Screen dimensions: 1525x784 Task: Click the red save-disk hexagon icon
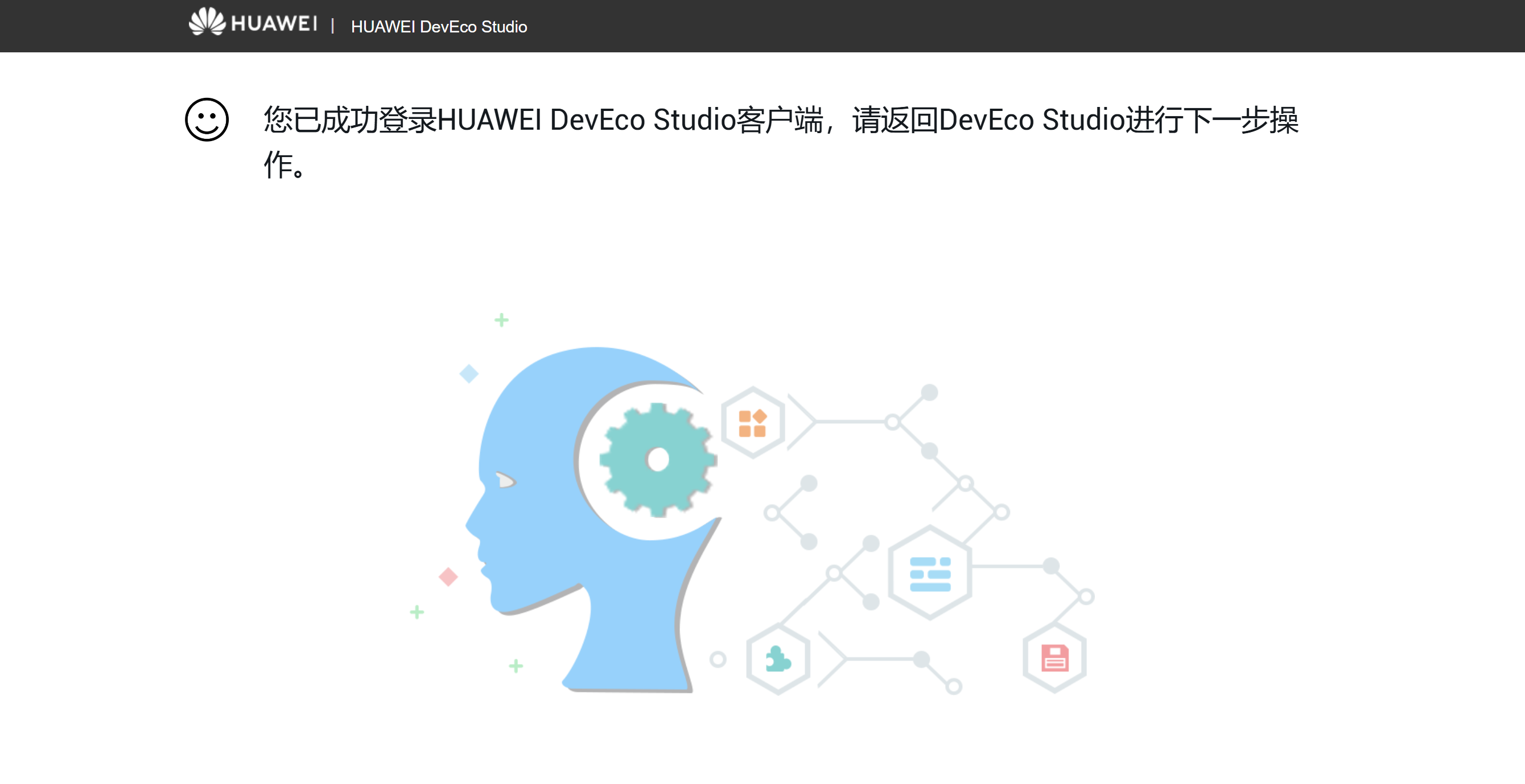point(1054,657)
